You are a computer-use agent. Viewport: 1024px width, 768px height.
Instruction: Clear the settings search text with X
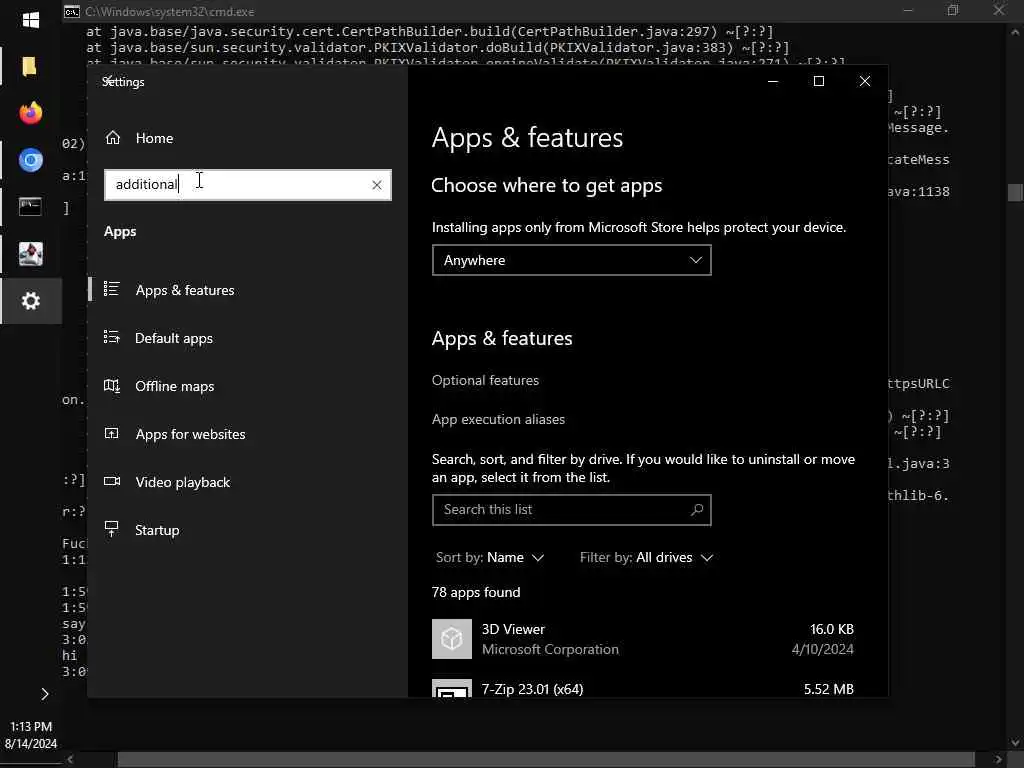point(377,185)
